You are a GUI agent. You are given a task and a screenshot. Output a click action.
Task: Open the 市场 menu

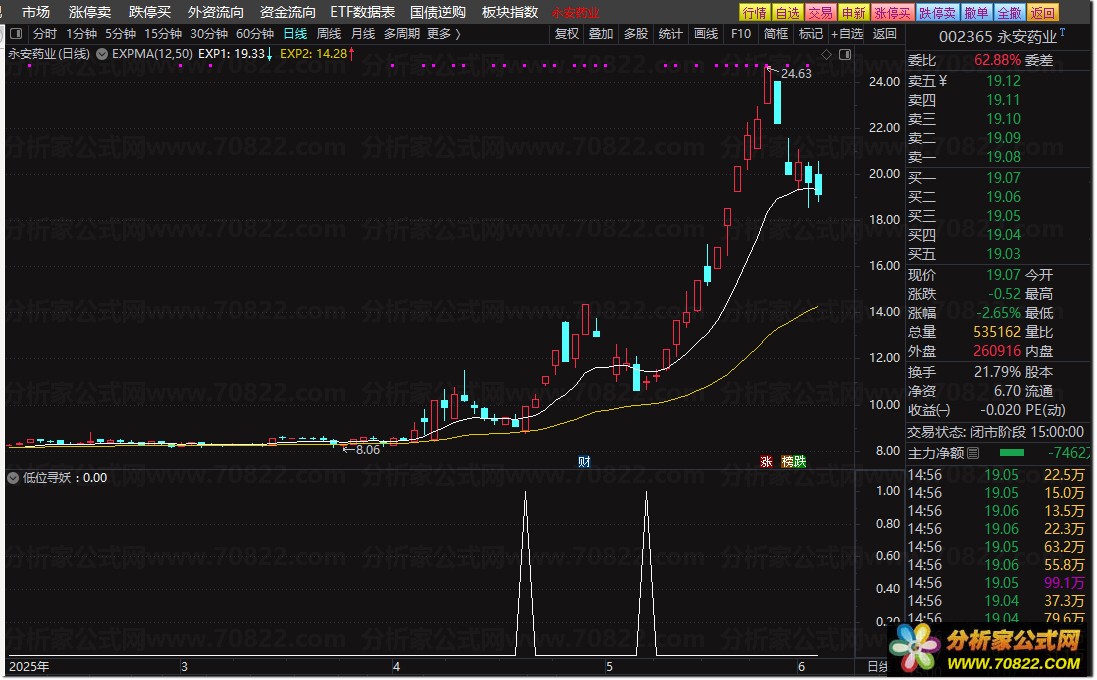[36, 13]
